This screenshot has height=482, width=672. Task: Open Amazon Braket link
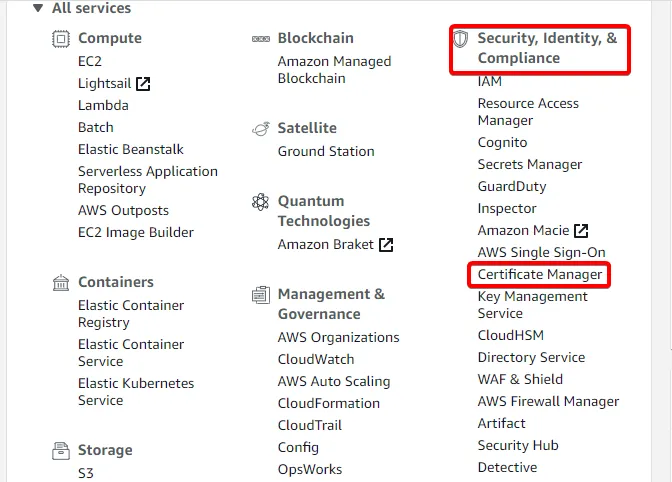click(326, 244)
